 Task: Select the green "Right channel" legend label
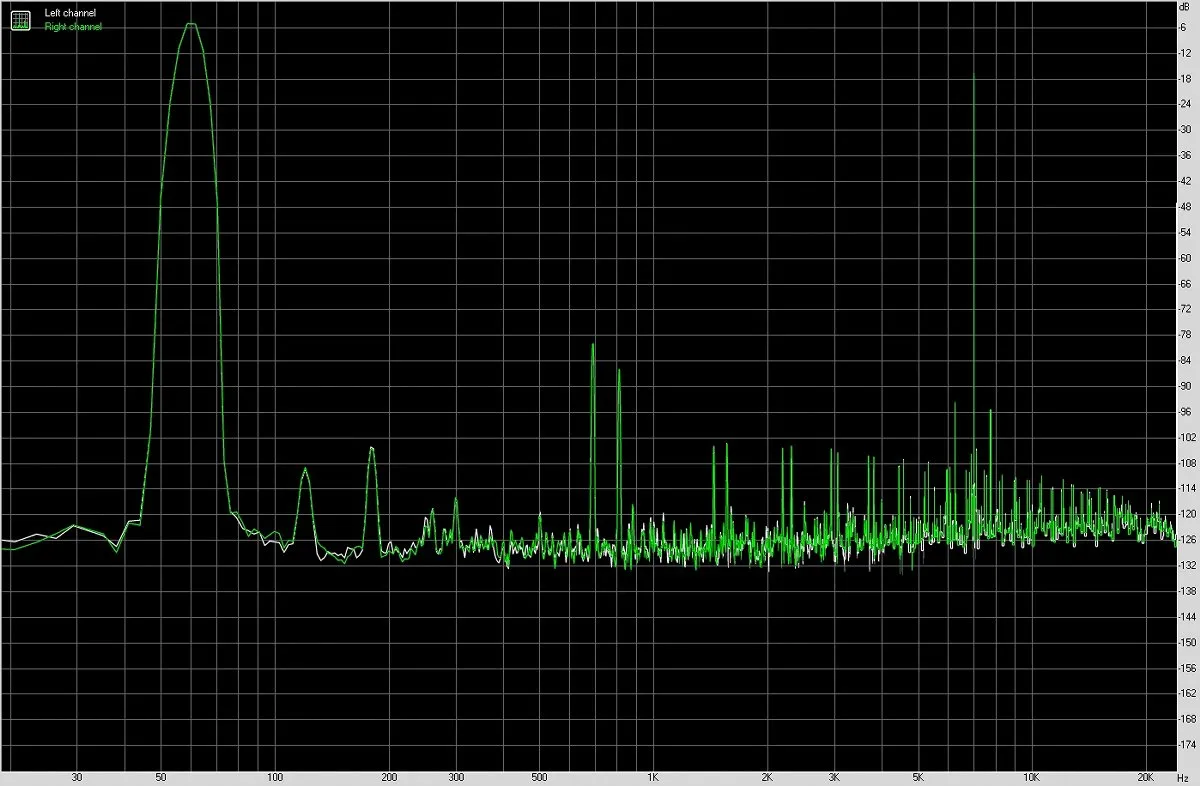coord(73,27)
